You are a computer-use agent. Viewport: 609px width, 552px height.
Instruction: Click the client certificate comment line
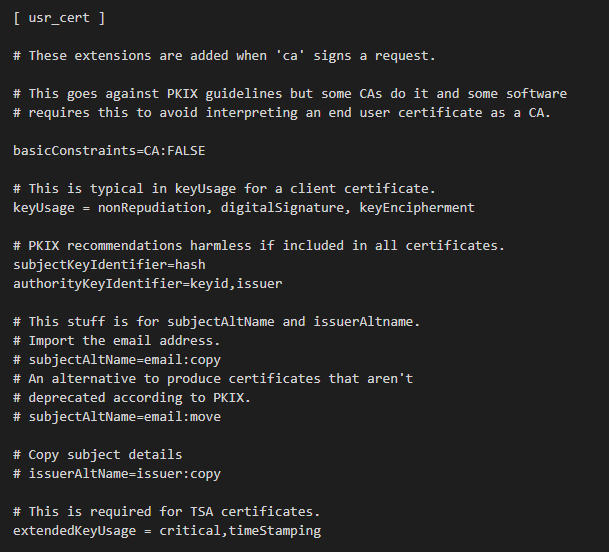tap(224, 189)
